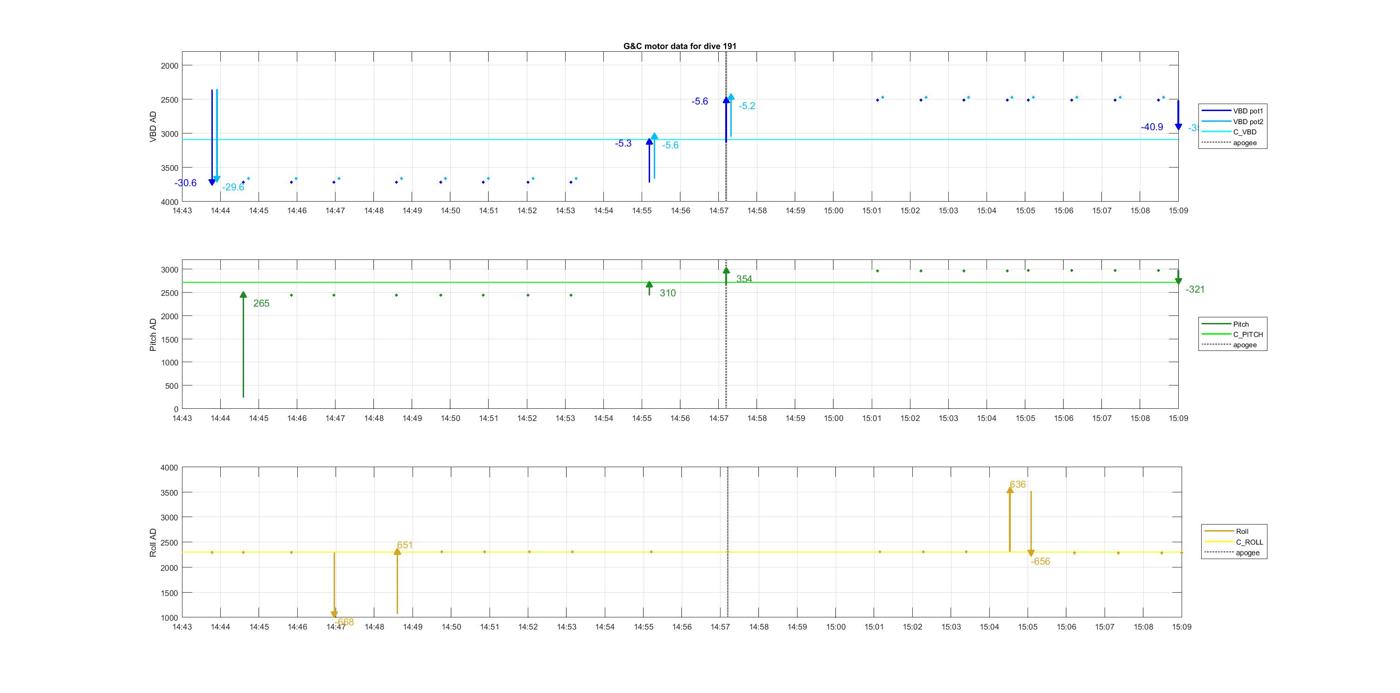Click the "Roll AD" y-axis label
This screenshot has width=1400, height=693.
click(153, 542)
